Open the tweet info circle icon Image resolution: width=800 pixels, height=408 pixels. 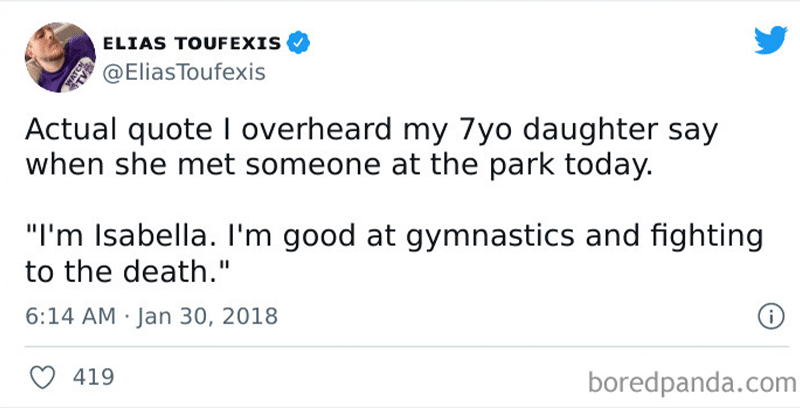click(770, 317)
